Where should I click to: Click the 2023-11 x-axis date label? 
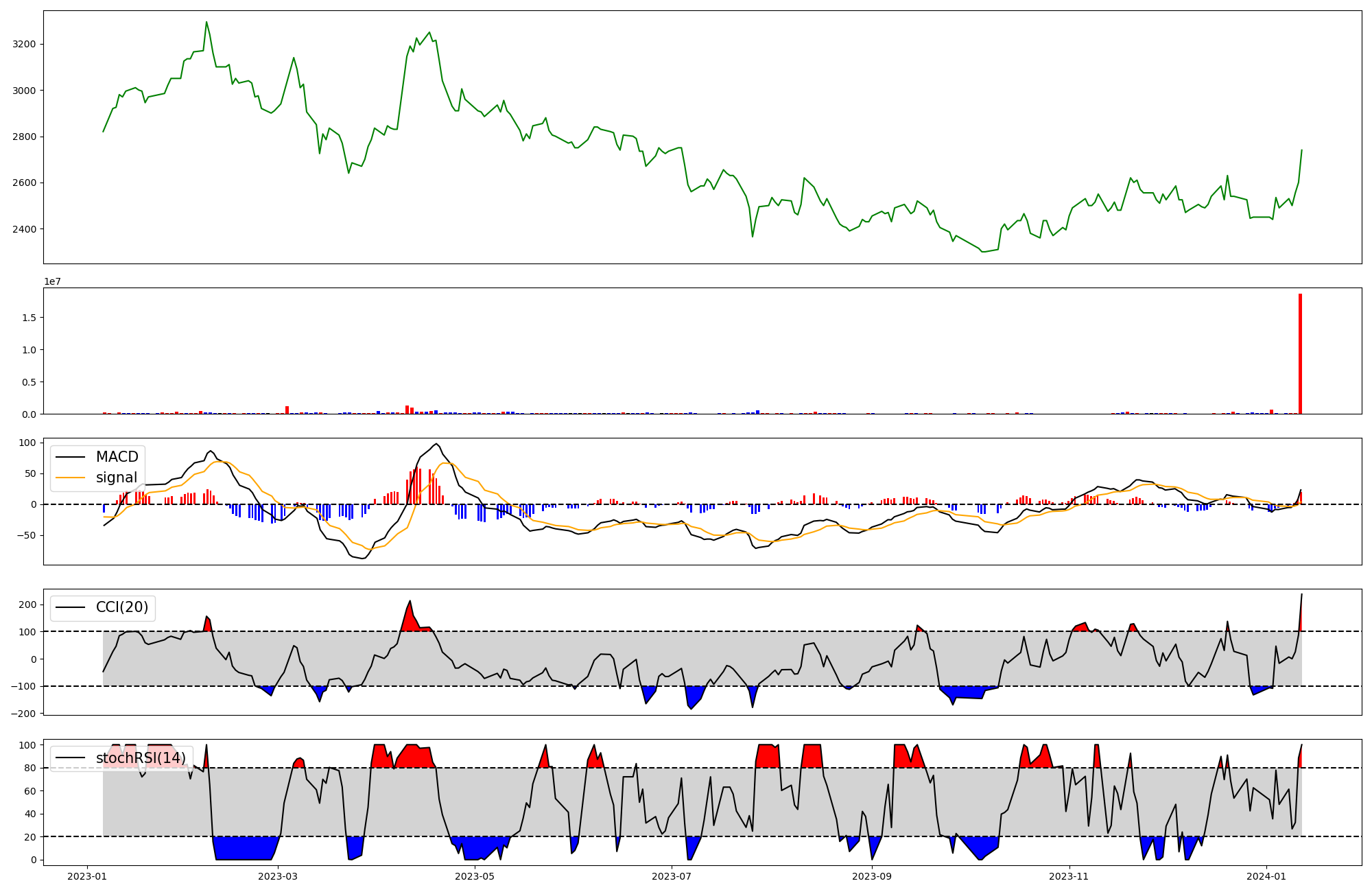pos(1069,876)
